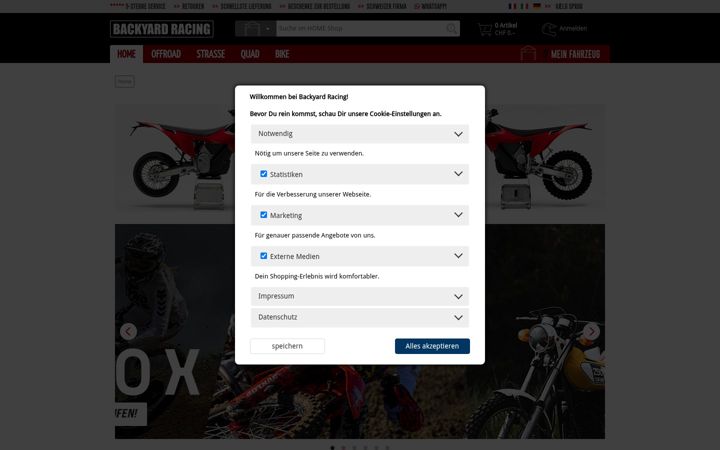Expand the Marketing section chevron
Image resolution: width=720 pixels, height=450 pixels.
click(x=458, y=215)
